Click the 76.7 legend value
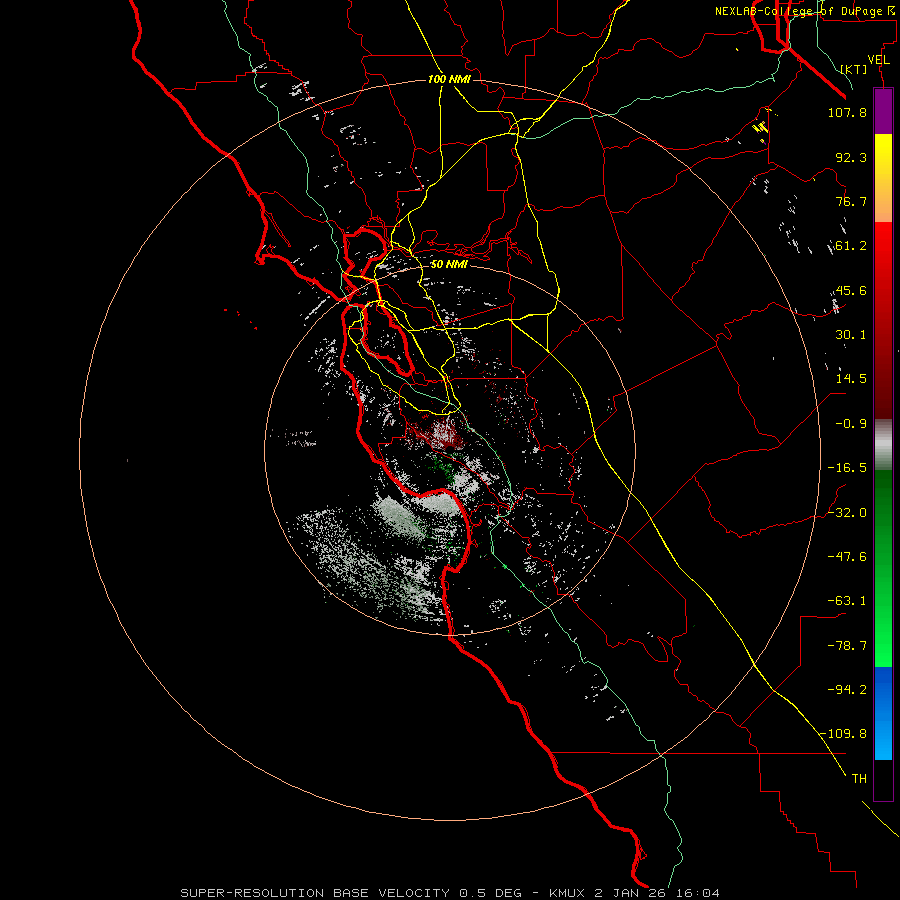This screenshot has width=900, height=900. pyautogui.click(x=851, y=201)
